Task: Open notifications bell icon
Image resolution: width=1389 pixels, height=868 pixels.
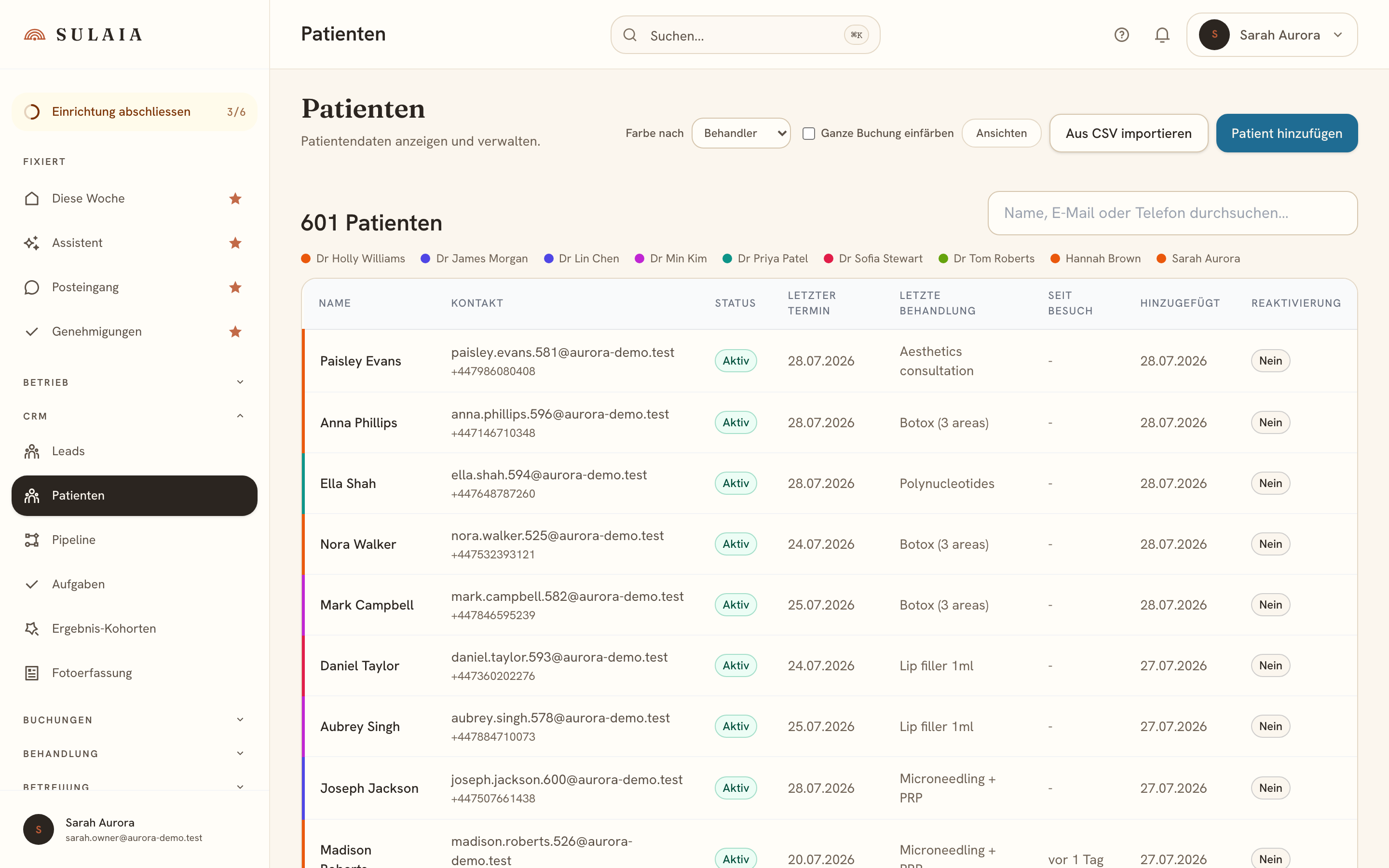Action: [x=1162, y=35]
